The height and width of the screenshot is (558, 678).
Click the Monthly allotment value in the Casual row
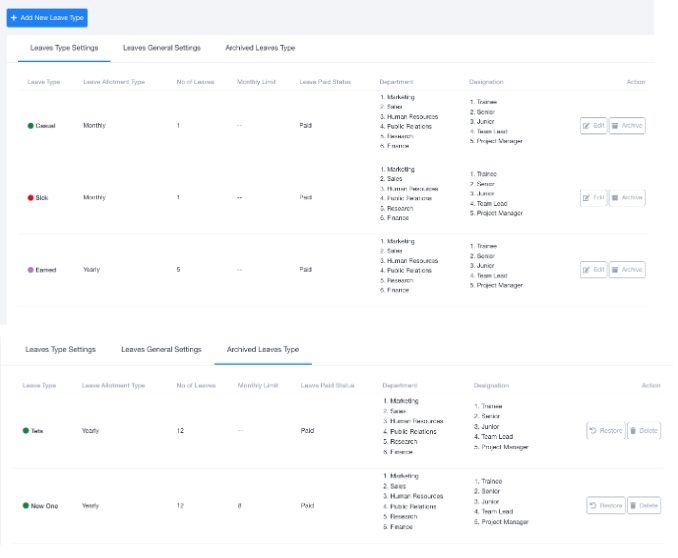tap(94, 125)
